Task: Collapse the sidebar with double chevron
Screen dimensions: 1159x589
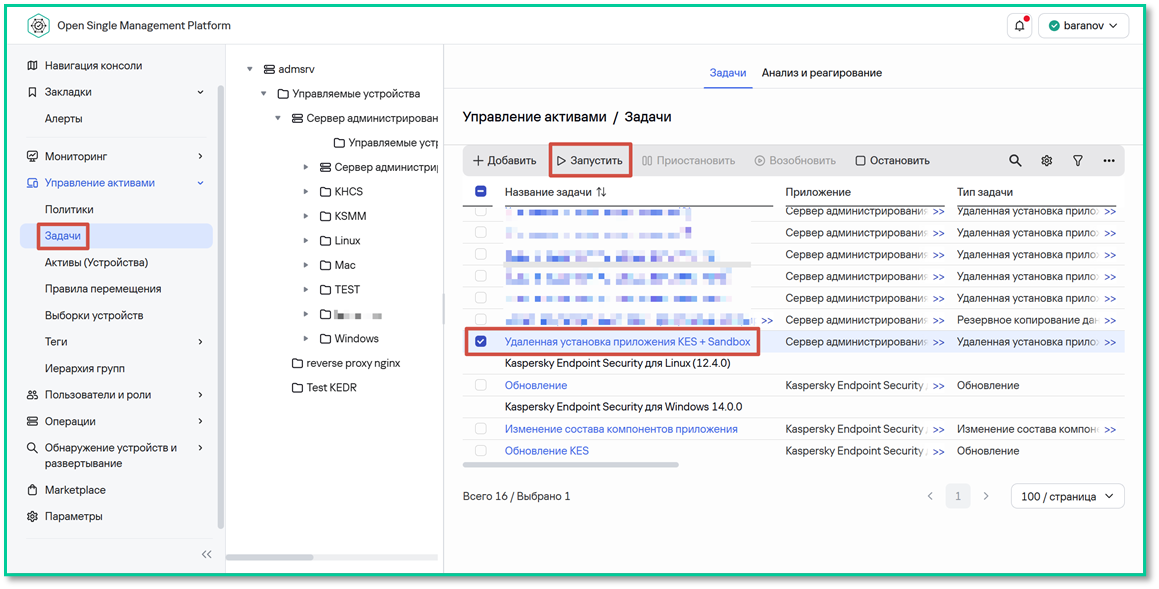Action: point(206,554)
